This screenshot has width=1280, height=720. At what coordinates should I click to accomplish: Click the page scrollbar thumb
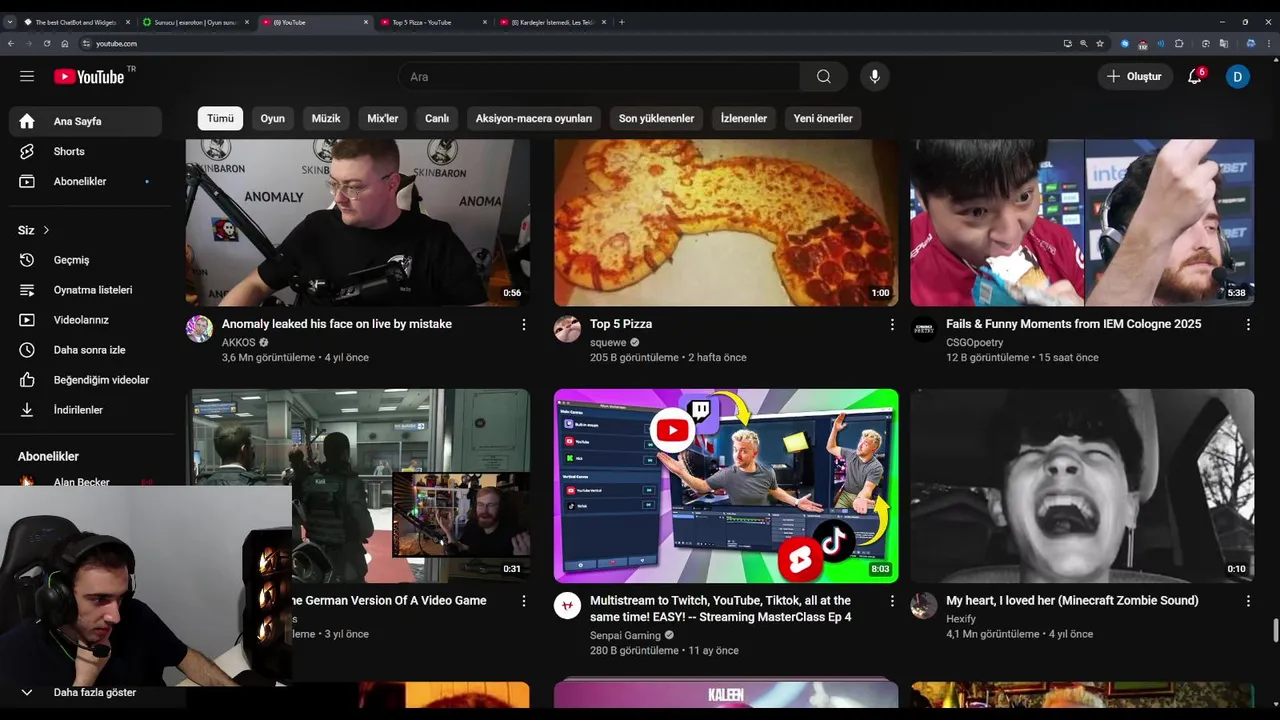pos(1275,632)
